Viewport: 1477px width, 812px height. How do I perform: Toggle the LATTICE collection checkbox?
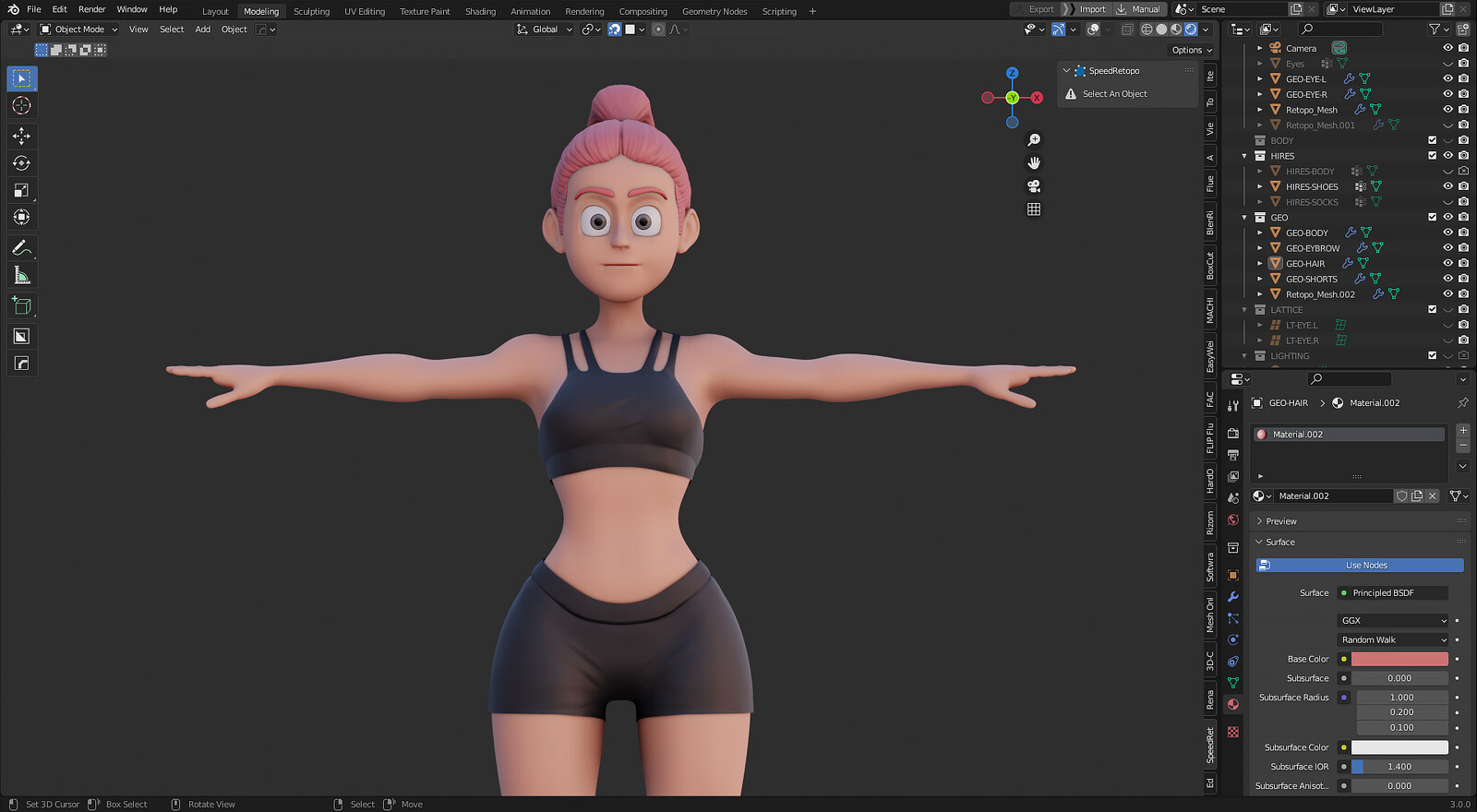click(x=1433, y=310)
